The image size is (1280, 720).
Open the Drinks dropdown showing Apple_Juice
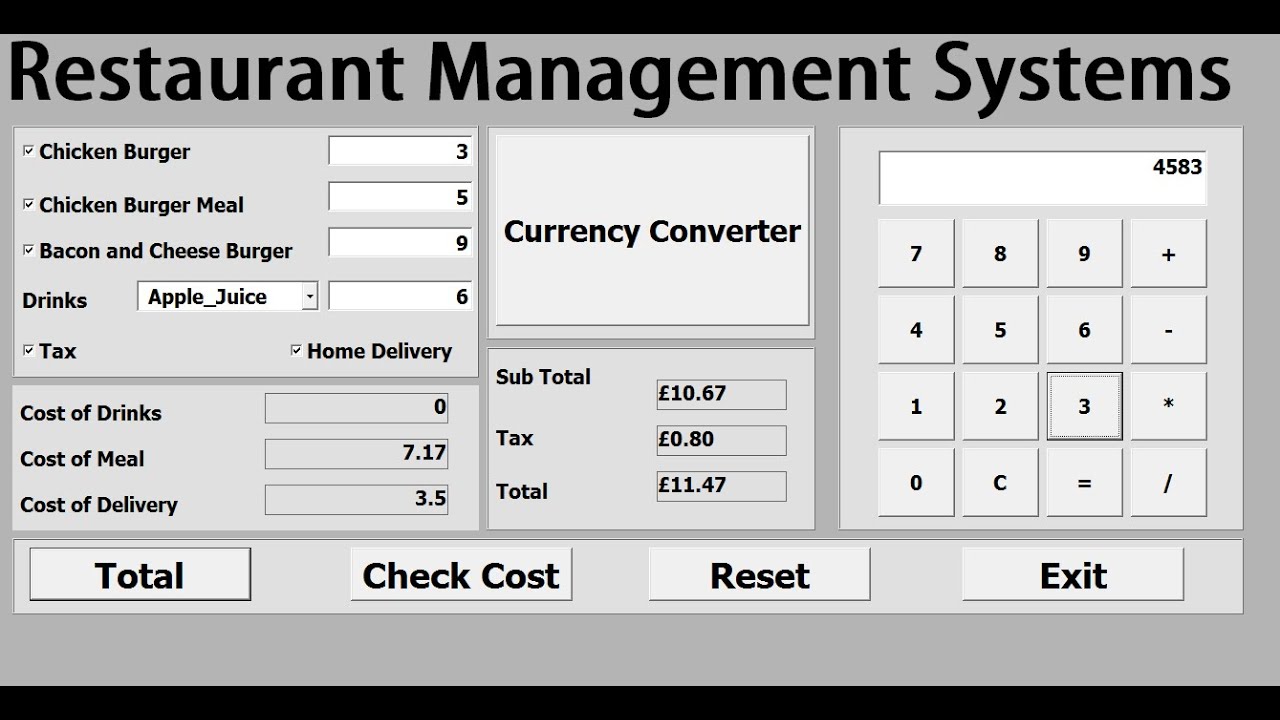[x=310, y=297]
